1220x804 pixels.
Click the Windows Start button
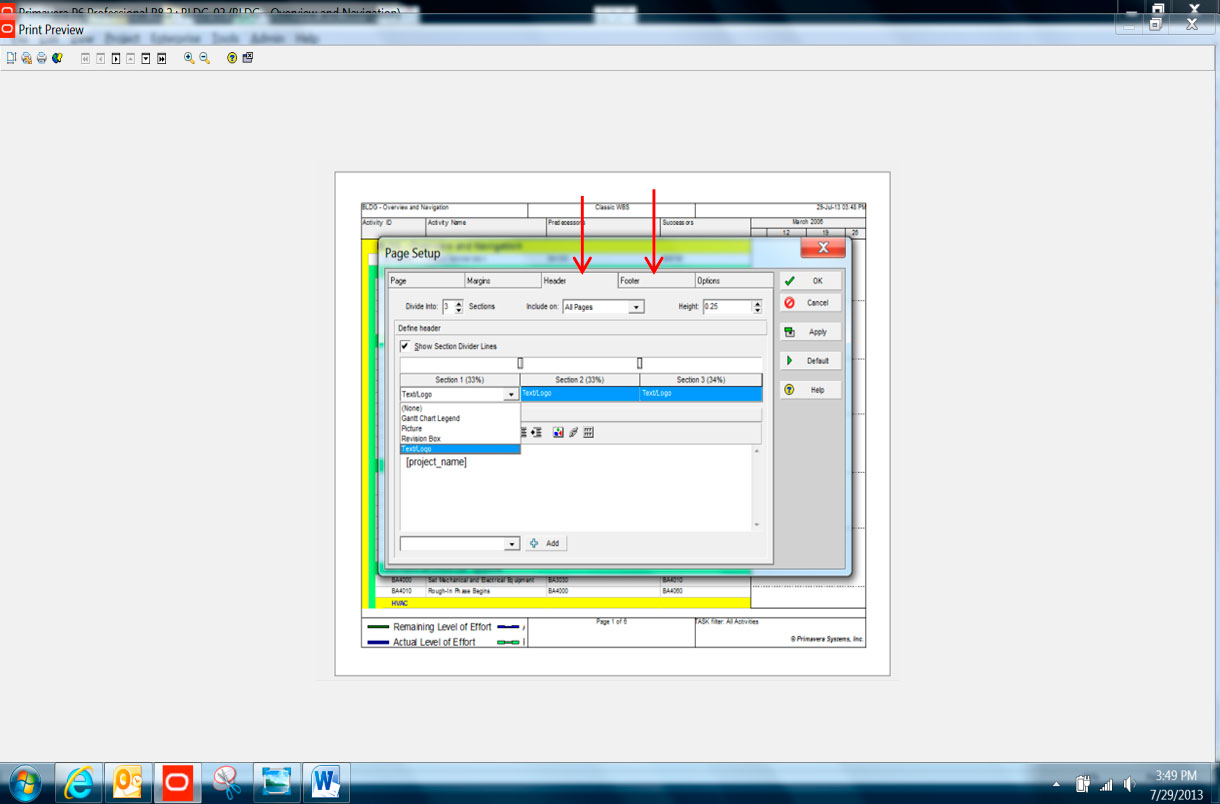click(24, 782)
